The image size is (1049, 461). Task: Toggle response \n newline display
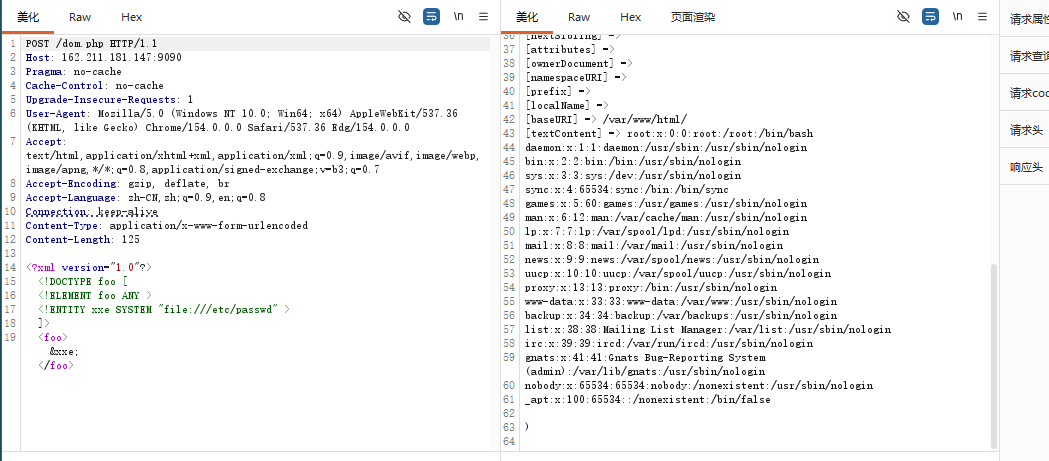(x=957, y=16)
